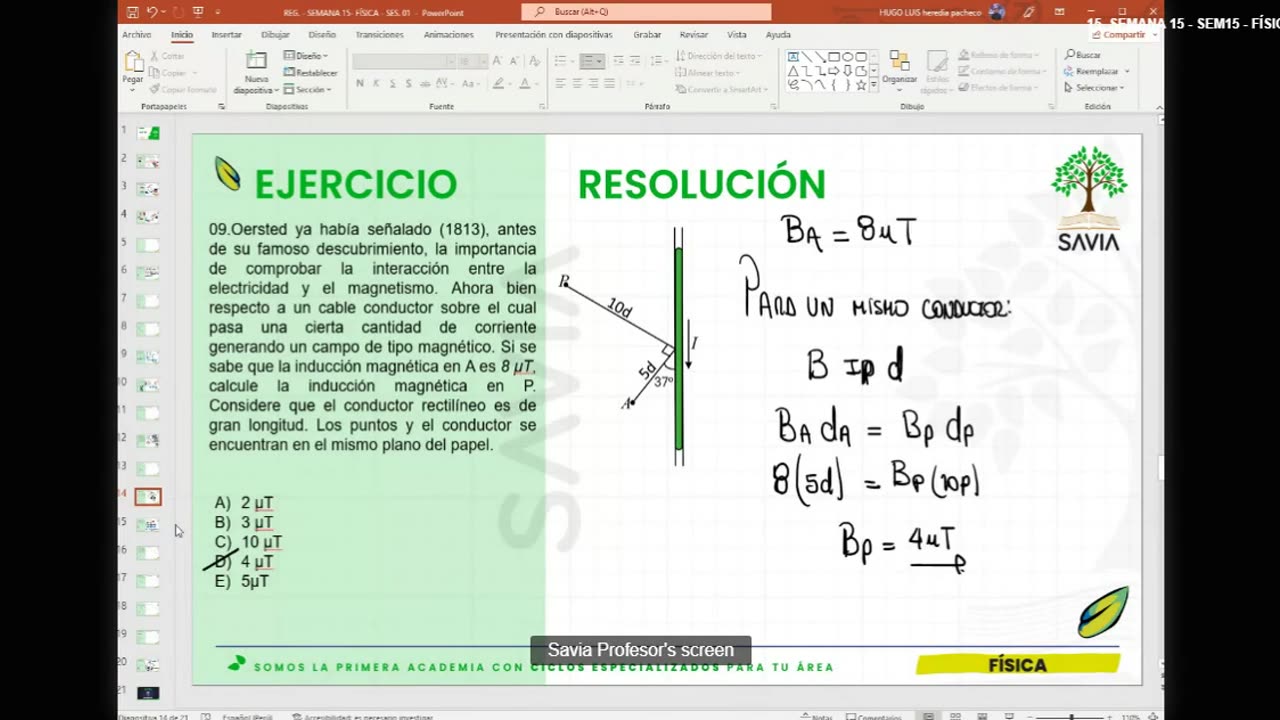Screen dimensions: 1280x720
Task: Switch to the Insertar tab
Action: 226,35
